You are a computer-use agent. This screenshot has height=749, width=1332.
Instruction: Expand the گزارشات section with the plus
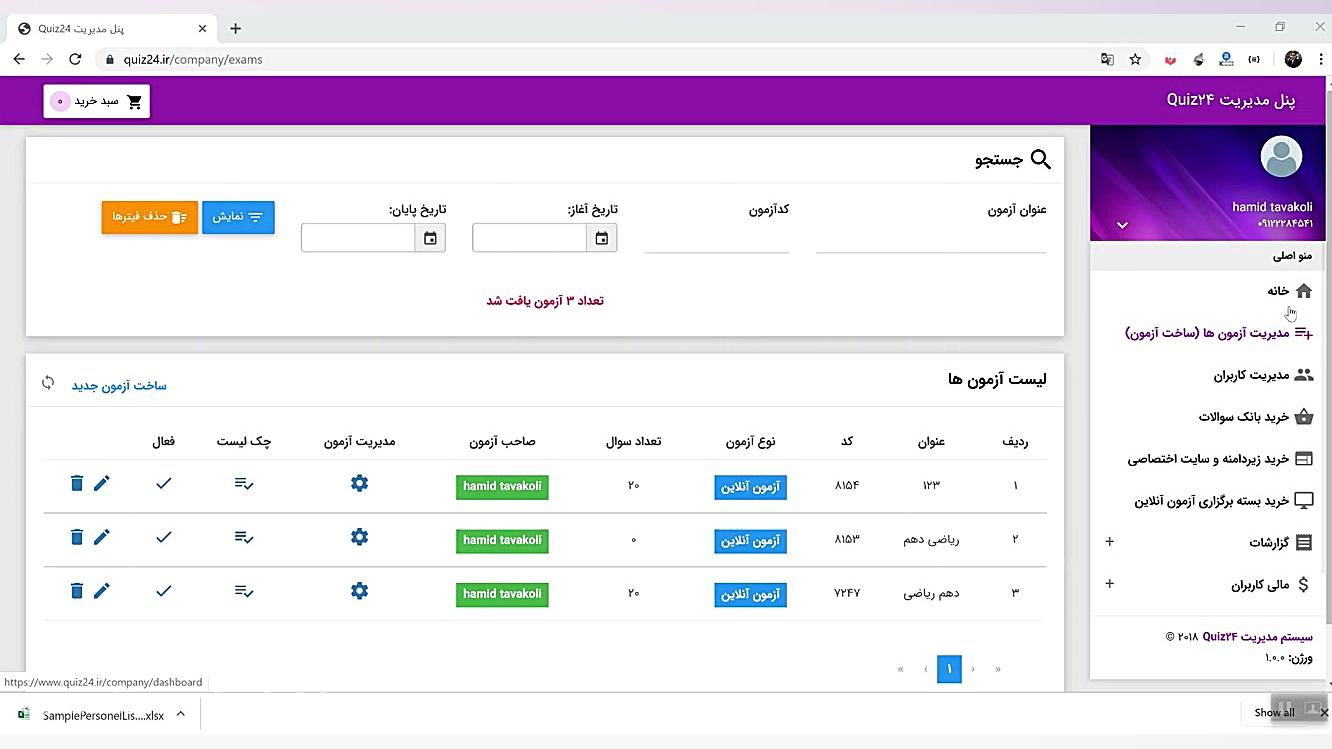pos(1109,541)
